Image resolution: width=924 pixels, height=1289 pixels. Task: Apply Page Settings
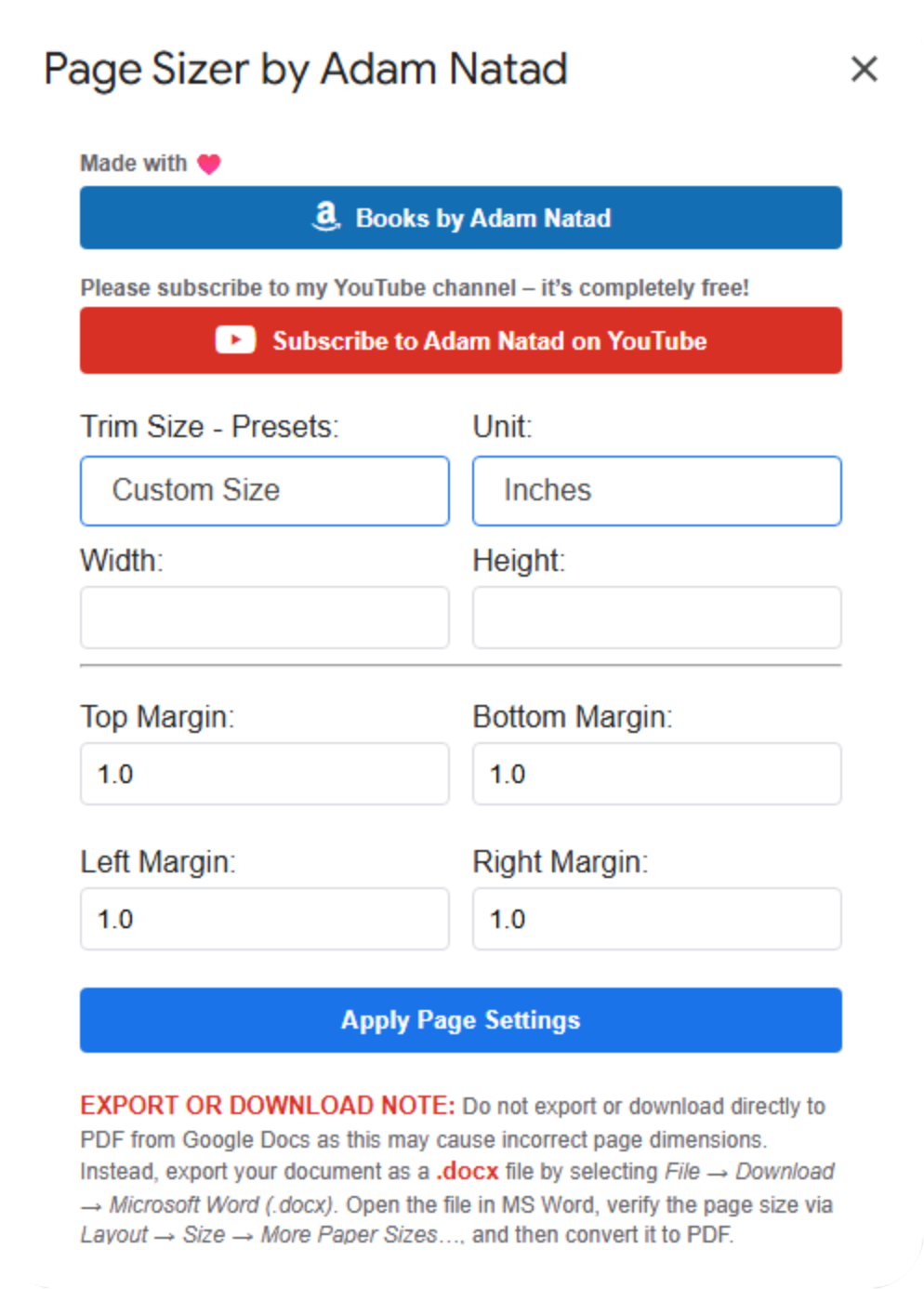point(461,1020)
